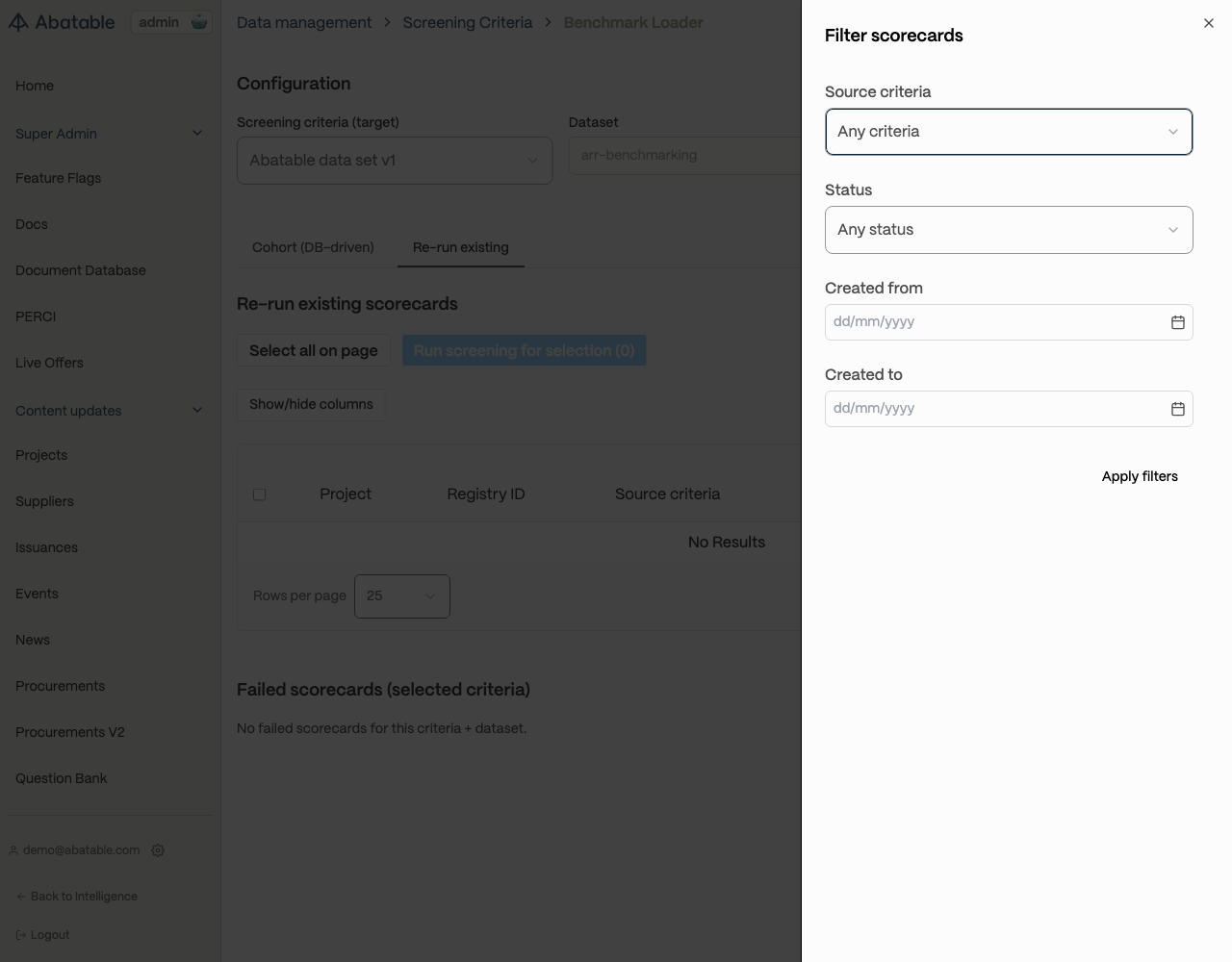Click the demo@abatable.com user entry
Image resolution: width=1232 pixels, height=962 pixels.
coord(75,850)
